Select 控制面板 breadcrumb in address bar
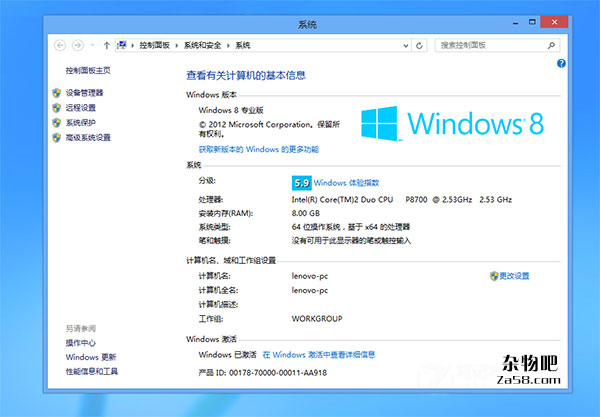 point(154,46)
